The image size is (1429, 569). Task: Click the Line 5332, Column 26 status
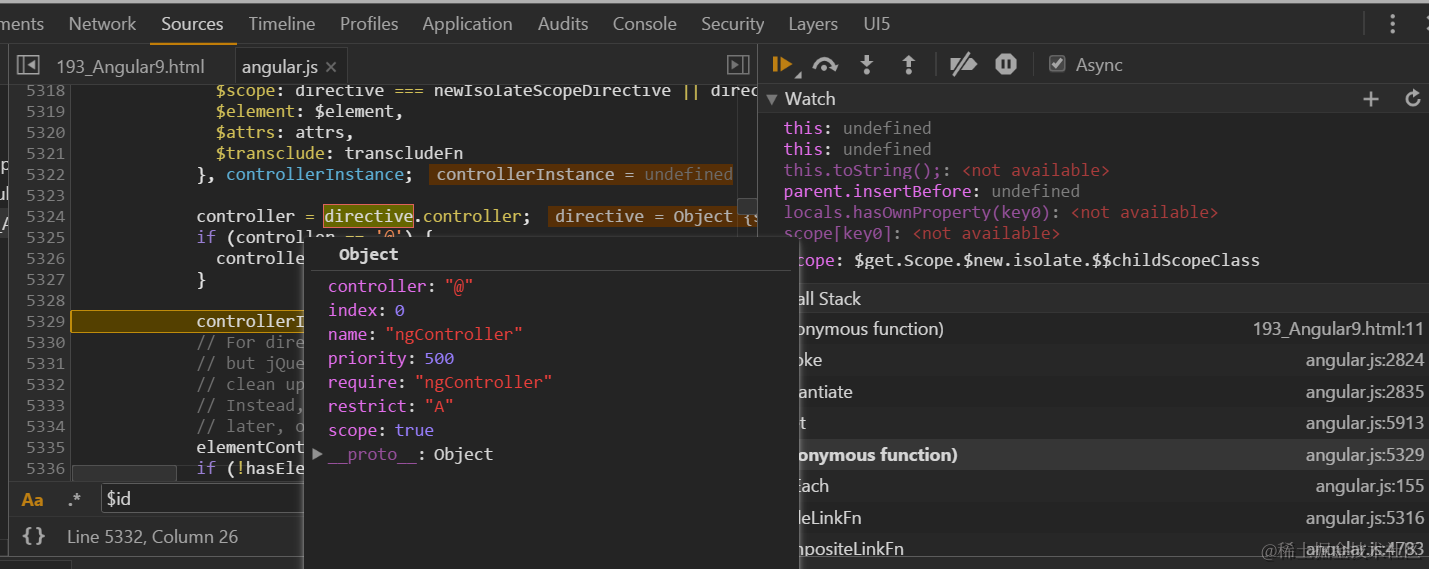[152, 536]
